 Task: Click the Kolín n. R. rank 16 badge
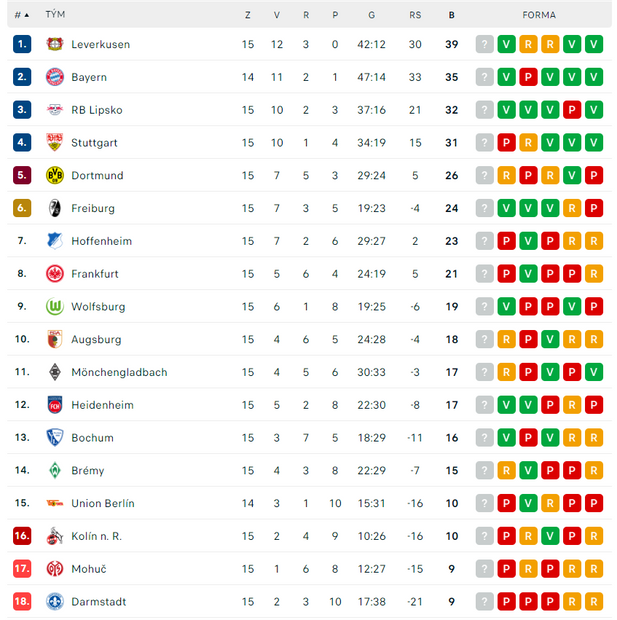point(22,537)
